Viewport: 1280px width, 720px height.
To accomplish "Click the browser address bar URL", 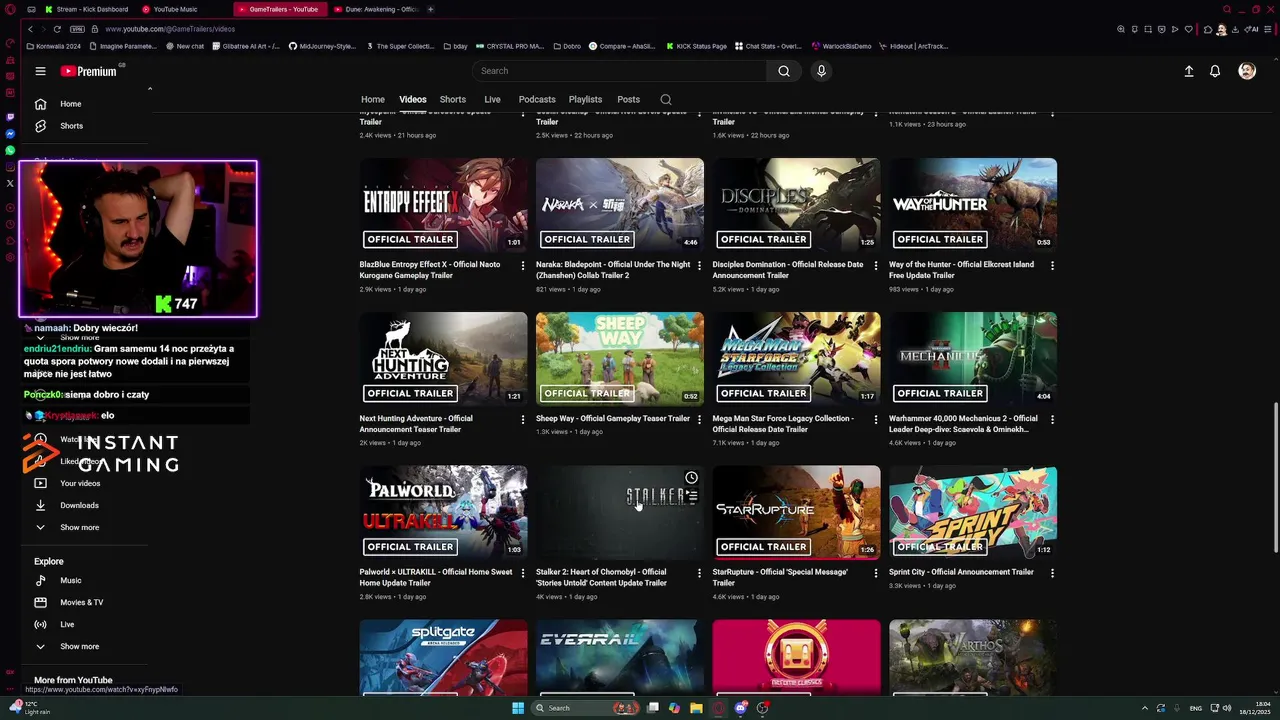I will tap(170, 29).
